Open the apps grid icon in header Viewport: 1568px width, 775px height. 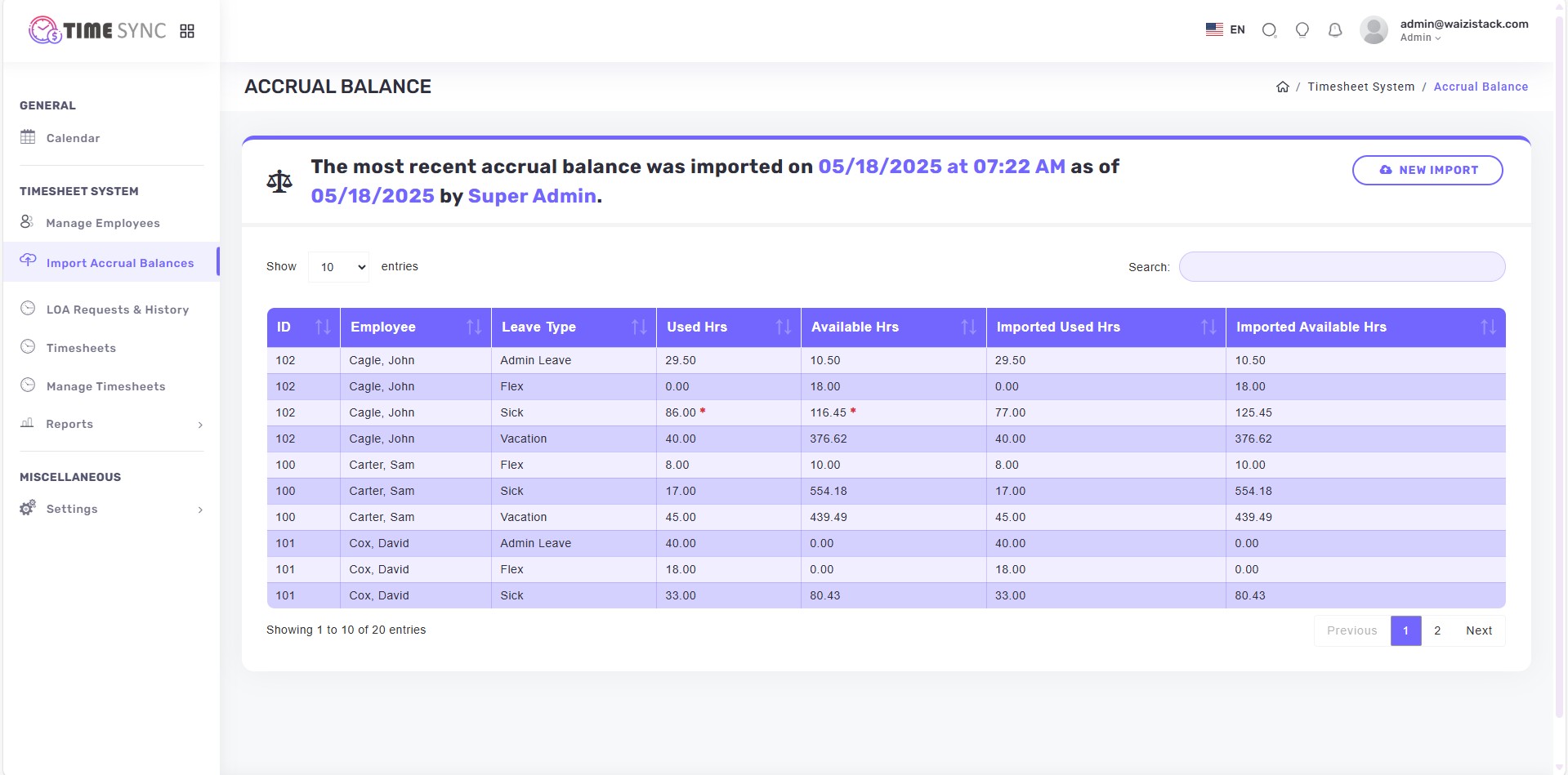click(x=187, y=30)
